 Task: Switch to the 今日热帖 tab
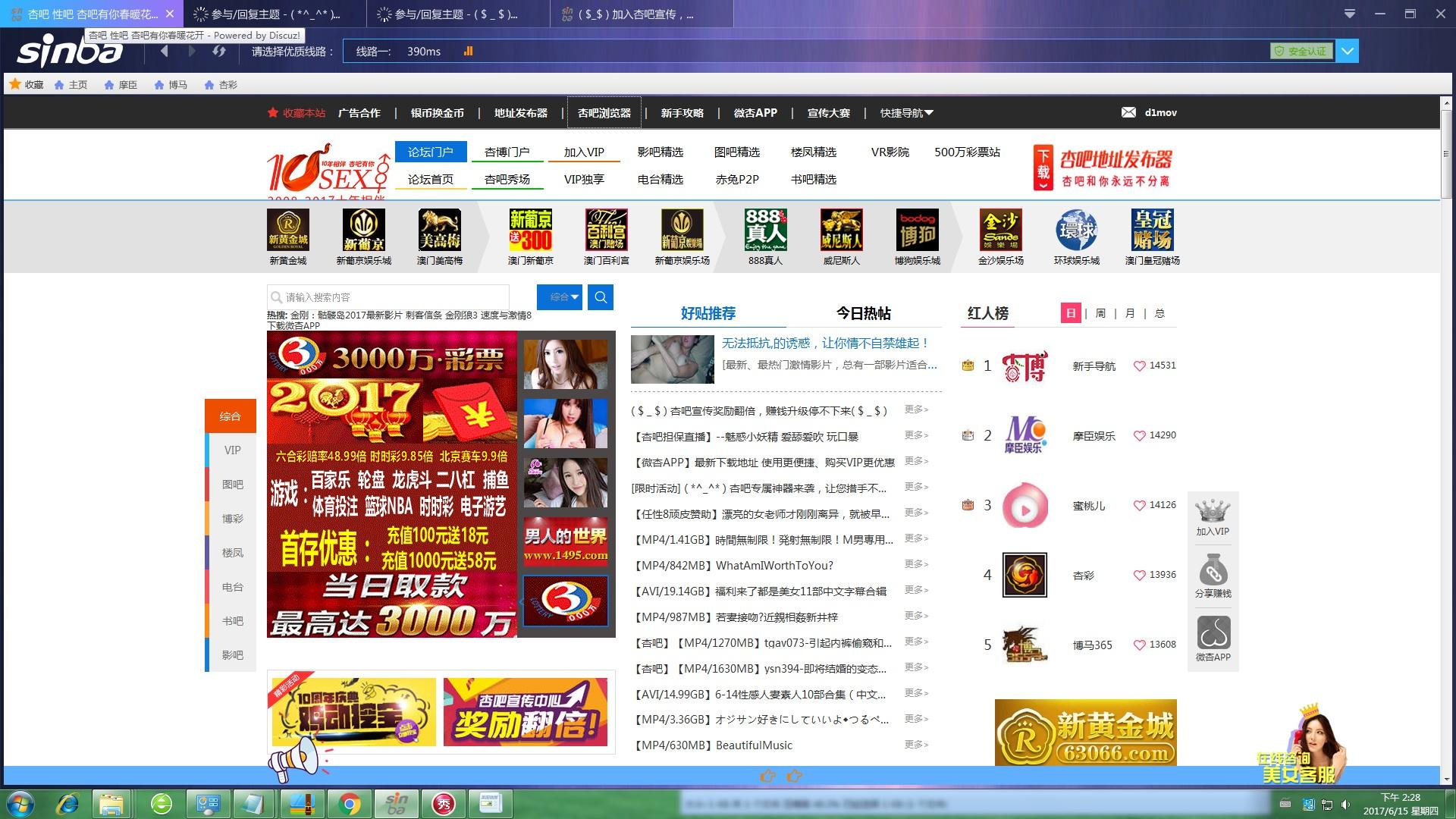click(863, 313)
